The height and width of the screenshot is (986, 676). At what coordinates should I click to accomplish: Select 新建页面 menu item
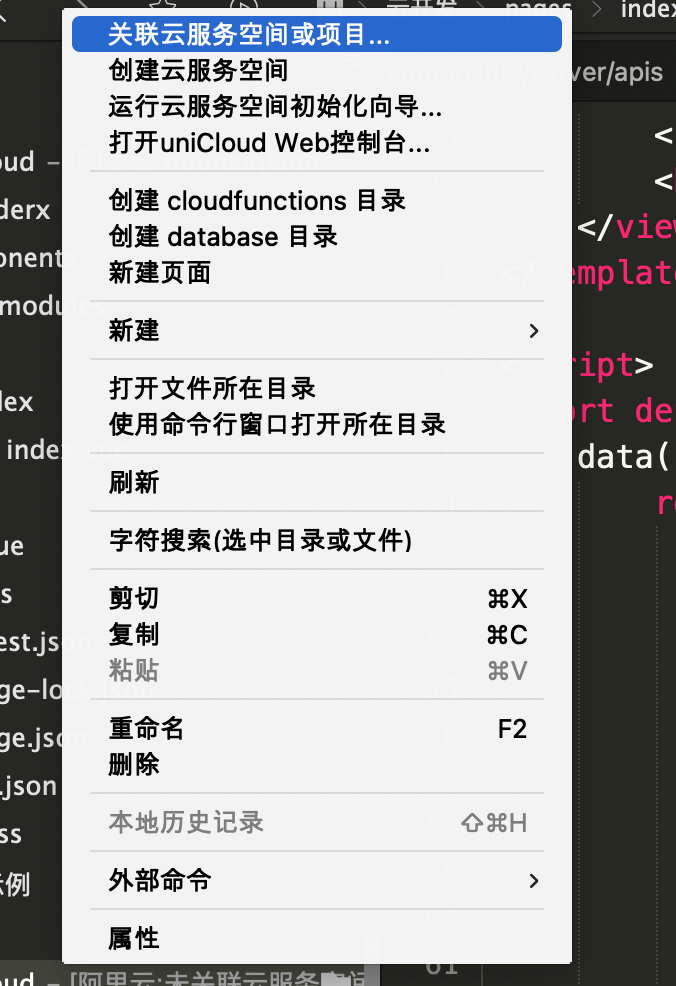pos(317,273)
